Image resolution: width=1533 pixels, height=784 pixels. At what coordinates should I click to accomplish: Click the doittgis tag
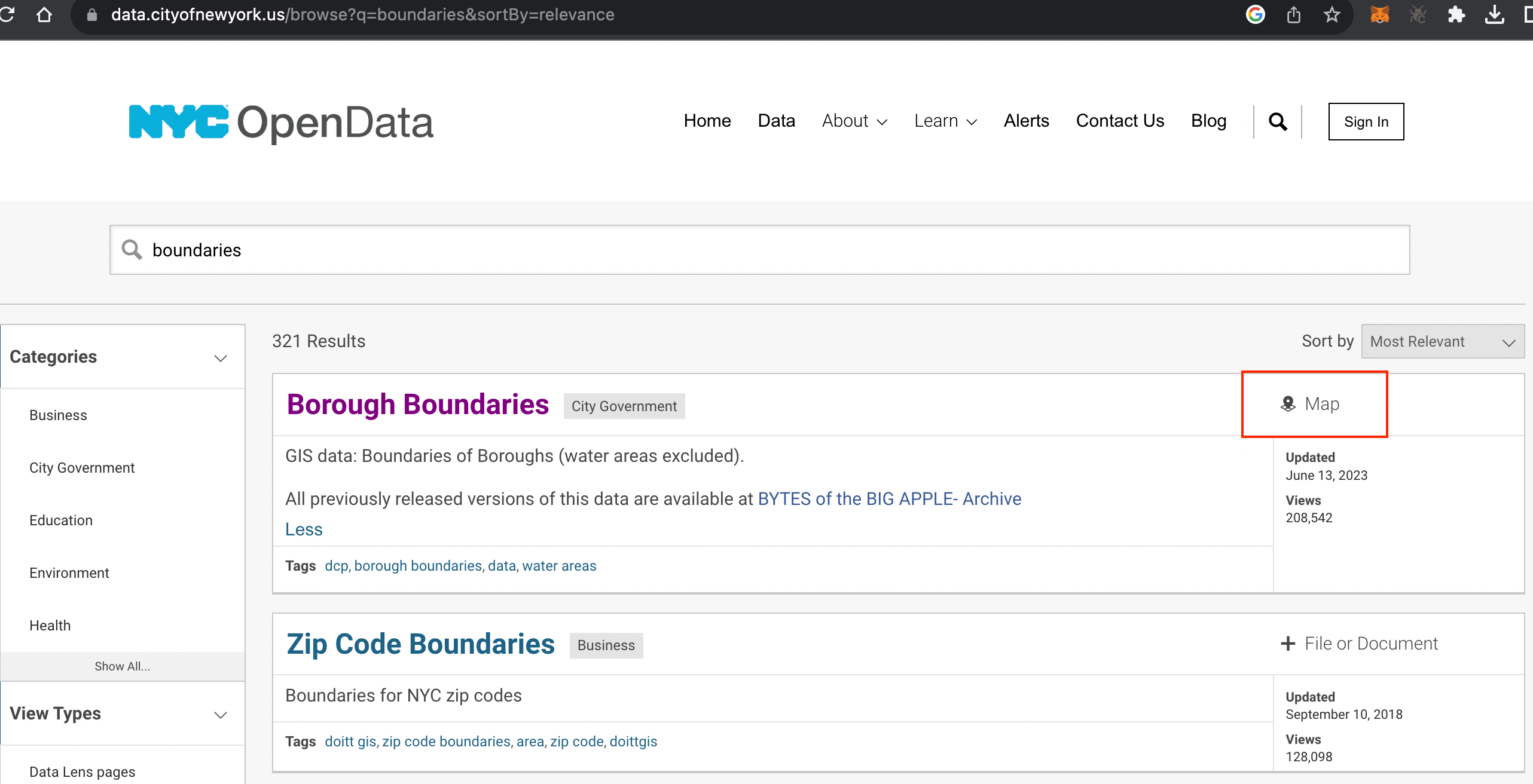633,742
